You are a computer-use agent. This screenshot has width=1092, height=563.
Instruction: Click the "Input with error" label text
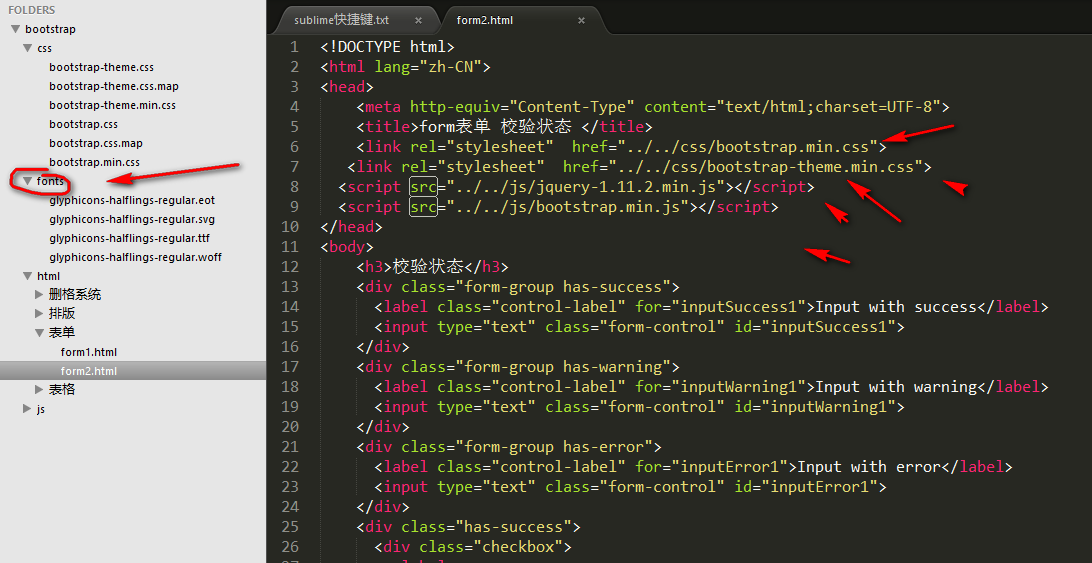point(869,467)
